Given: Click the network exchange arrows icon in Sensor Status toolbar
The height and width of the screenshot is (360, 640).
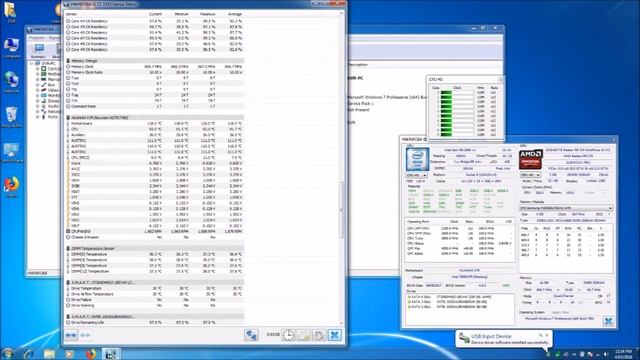Looking at the screenshot, I should coord(251,335).
